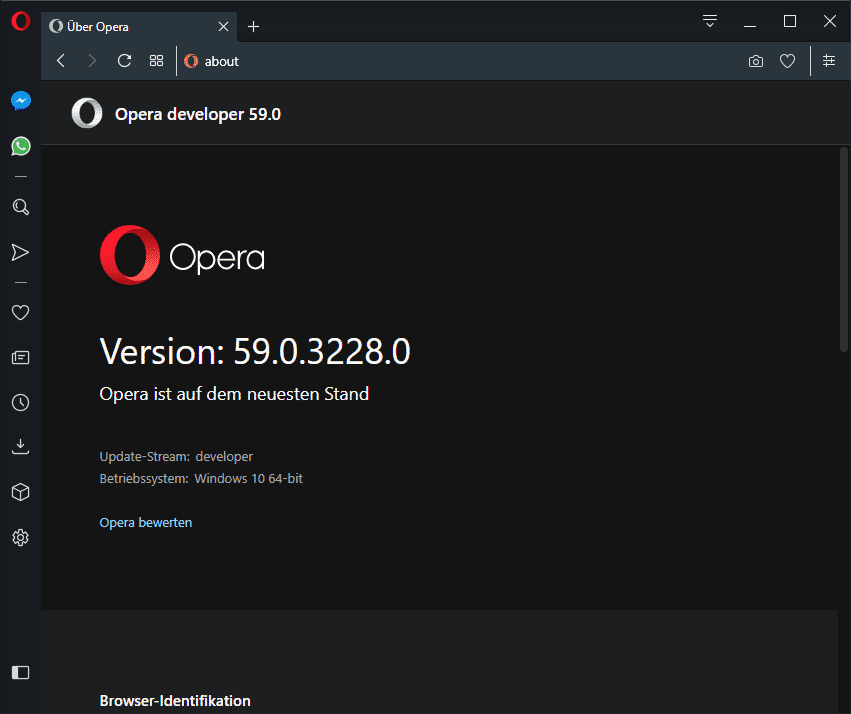Open personal news in the sidebar

click(21, 358)
